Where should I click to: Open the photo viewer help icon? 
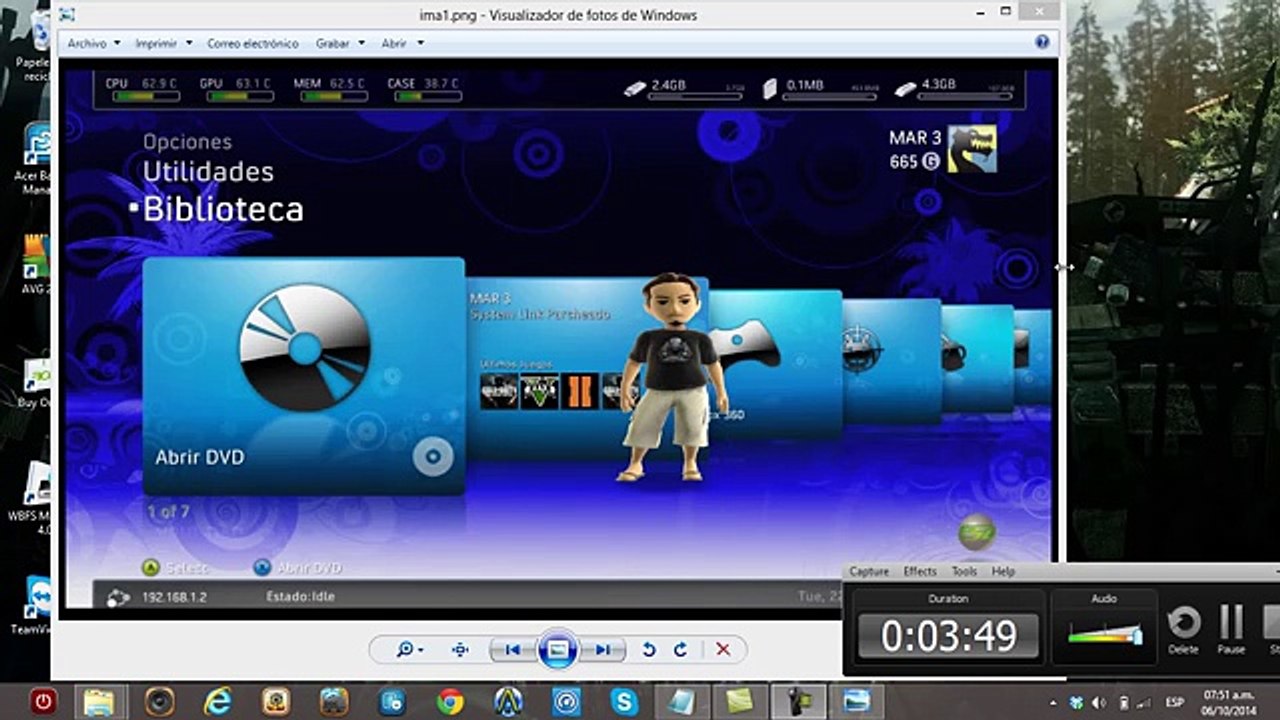pyautogui.click(x=1042, y=42)
